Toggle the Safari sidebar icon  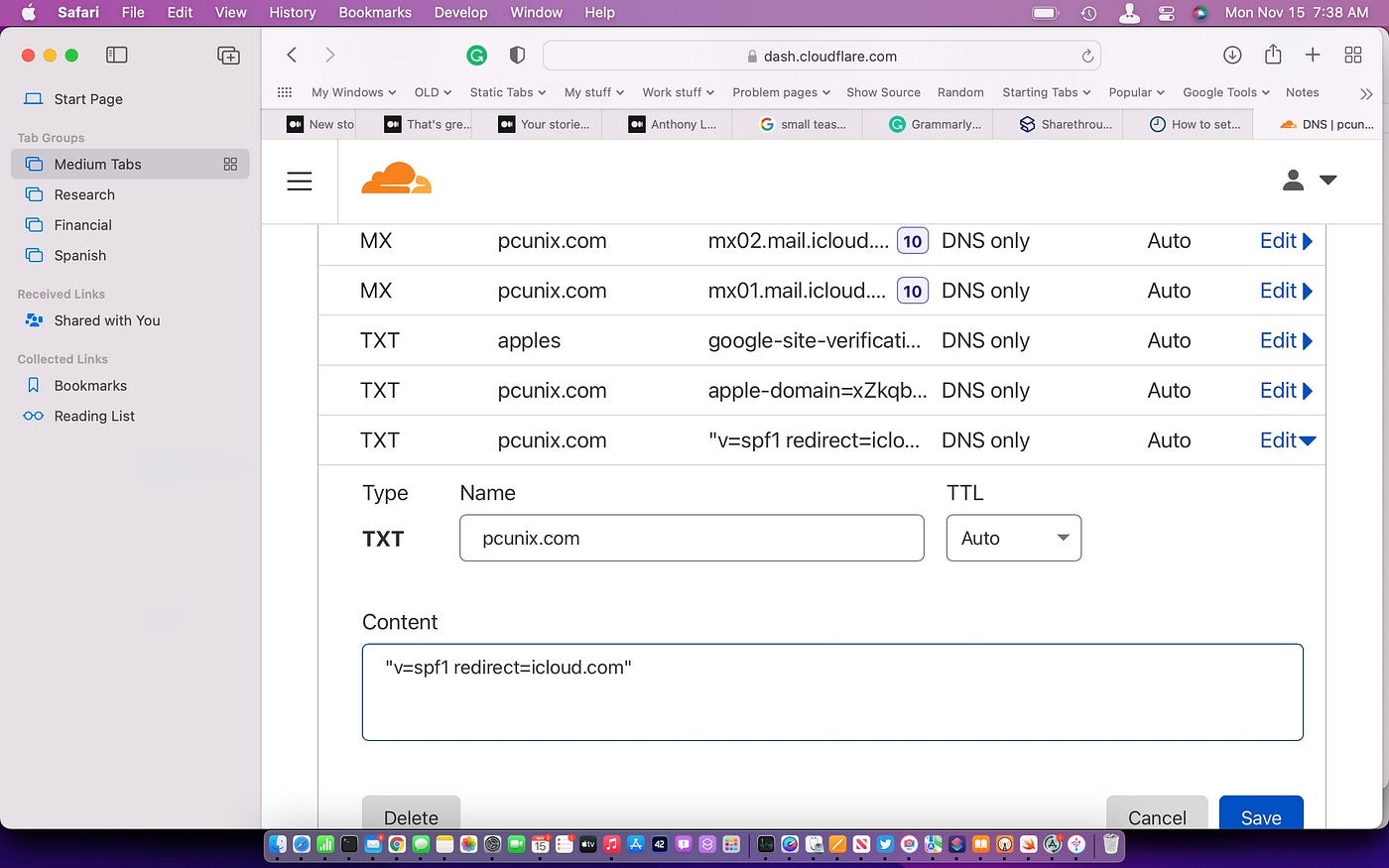click(117, 56)
